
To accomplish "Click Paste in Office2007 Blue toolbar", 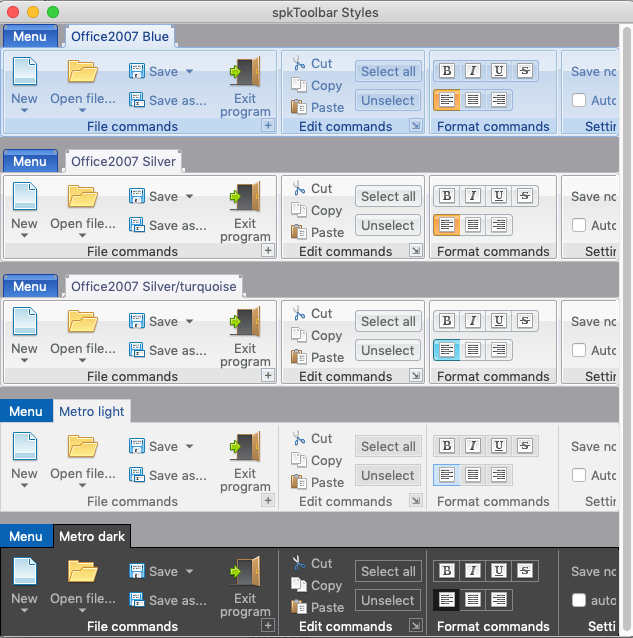I will [x=318, y=107].
